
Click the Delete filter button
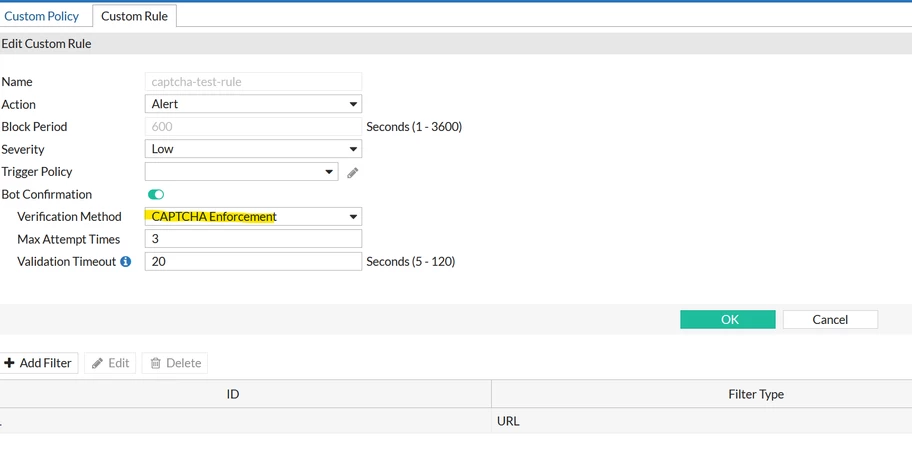click(175, 363)
